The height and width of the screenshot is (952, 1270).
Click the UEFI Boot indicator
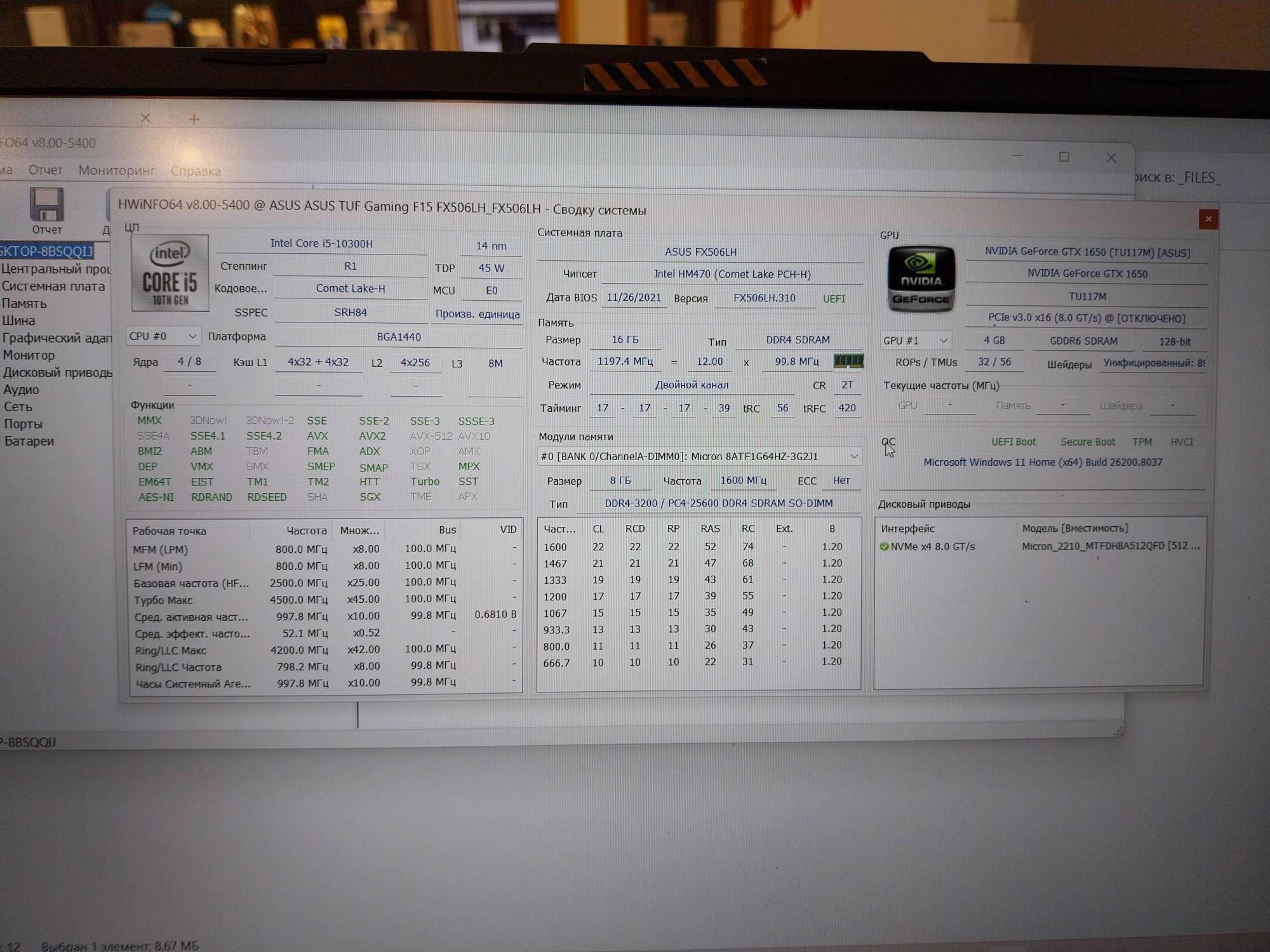pos(1013,442)
